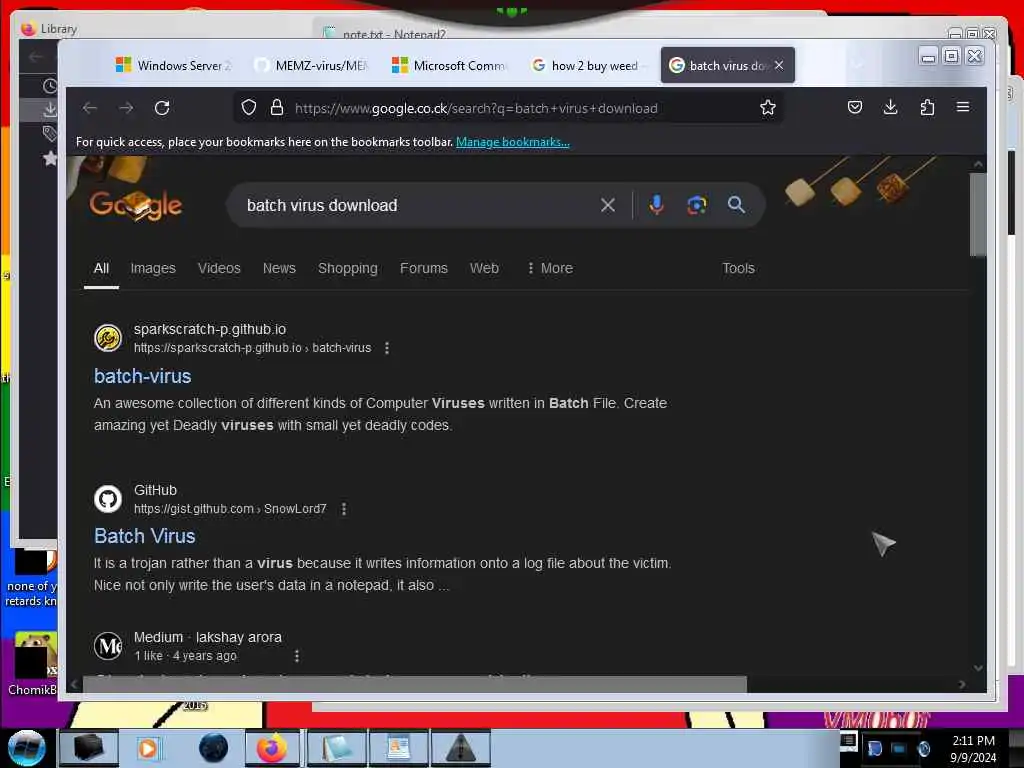Select Downloads icon in Library sidebar

[50, 110]
